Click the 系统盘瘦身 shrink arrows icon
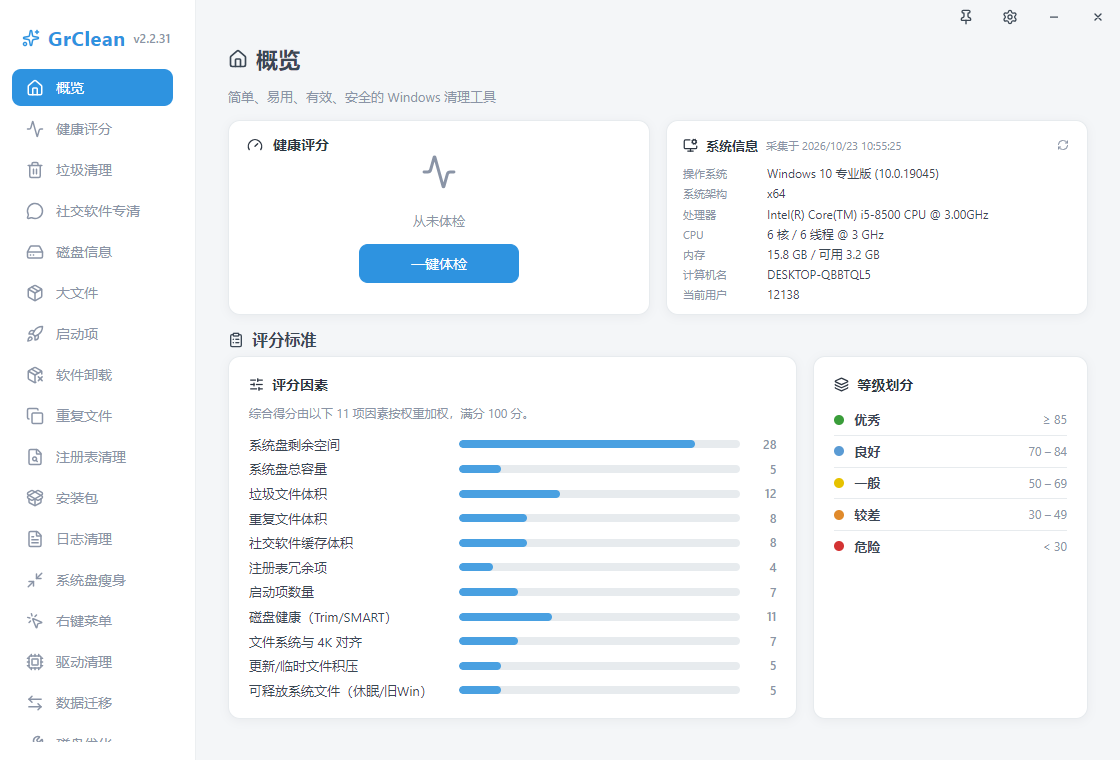This screenshot has height=760, width=1120. 35,580
